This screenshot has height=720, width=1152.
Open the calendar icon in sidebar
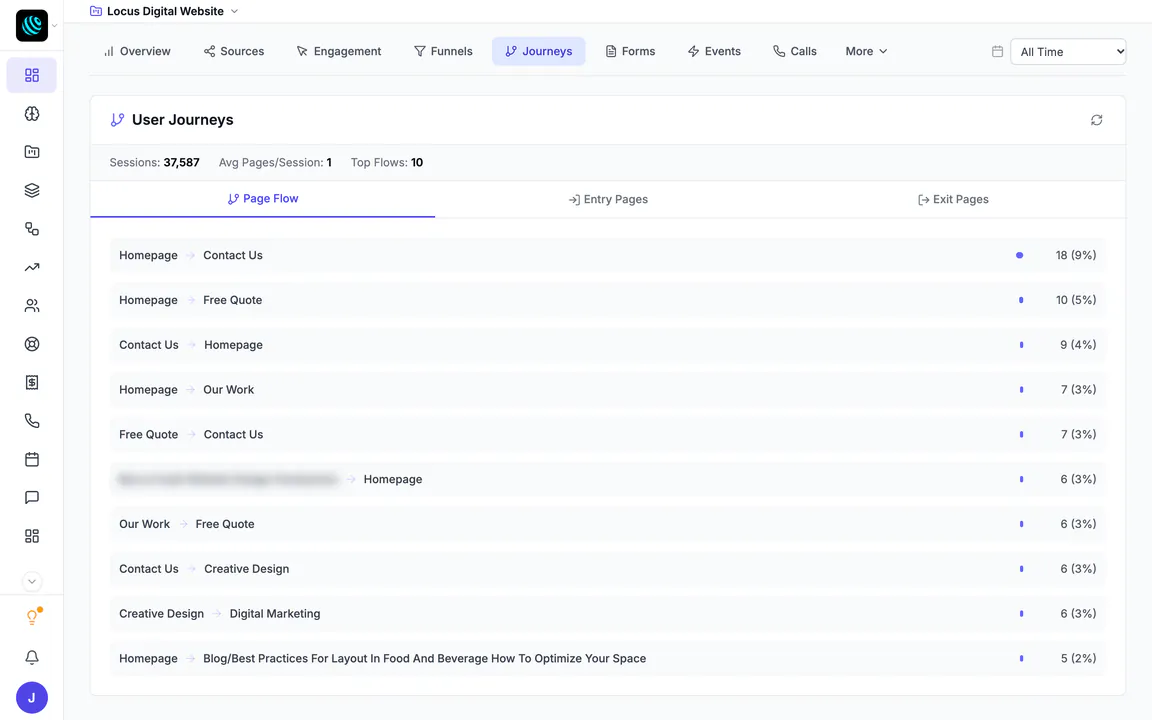click(32, 459)
